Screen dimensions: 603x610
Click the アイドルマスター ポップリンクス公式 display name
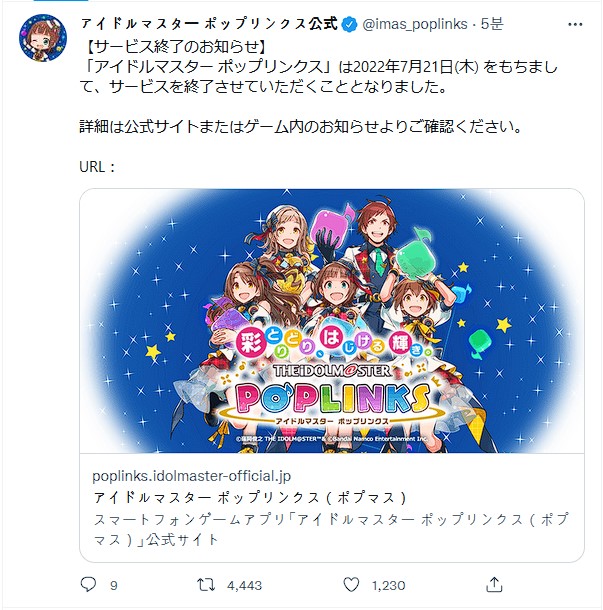coord(209,24)
